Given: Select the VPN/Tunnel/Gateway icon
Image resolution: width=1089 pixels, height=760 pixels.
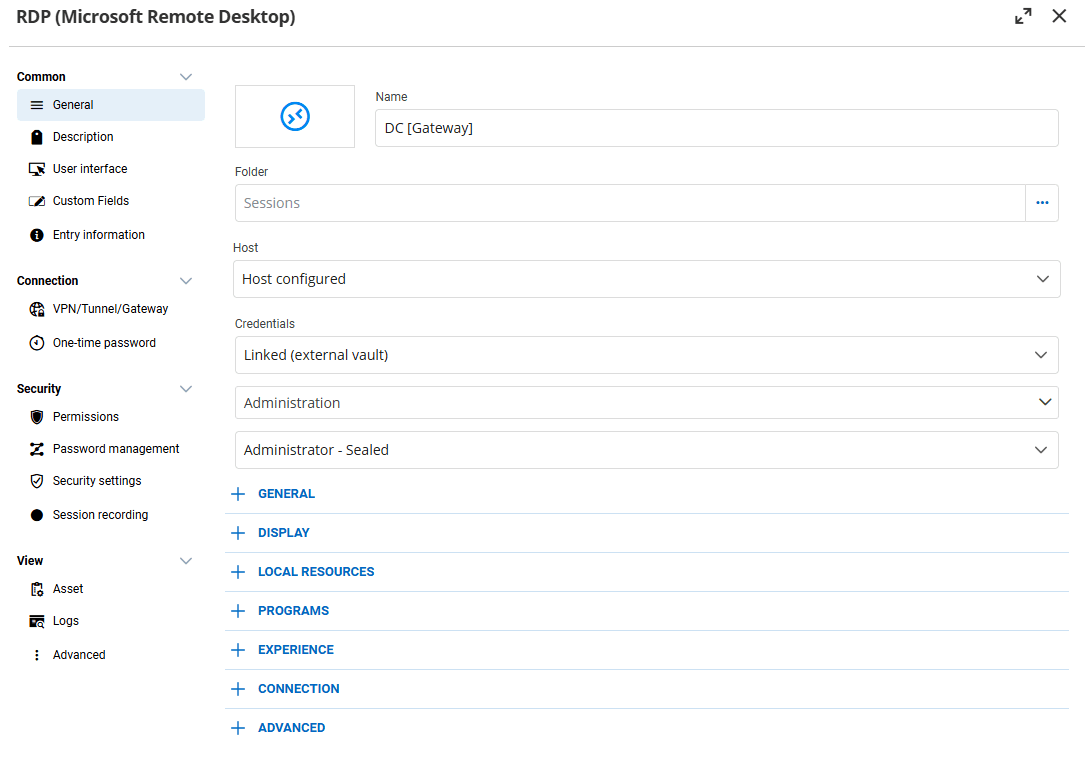Looking at the screenshot, I should pyautogui.click(x=36, y=309).
